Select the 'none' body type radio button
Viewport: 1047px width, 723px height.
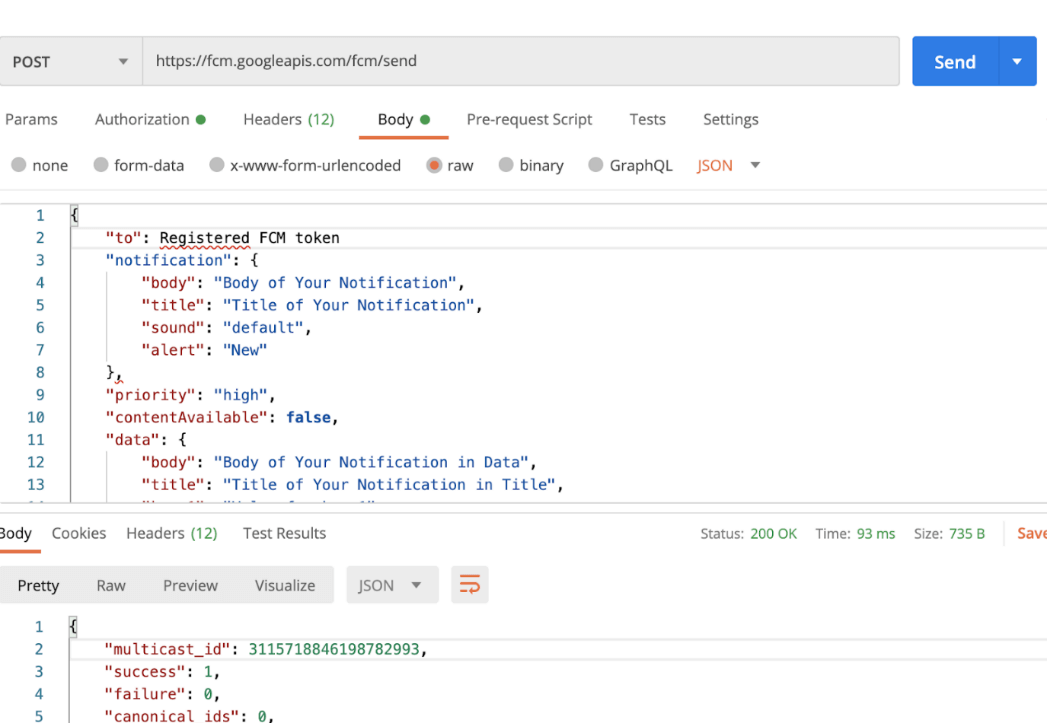coord(19,166)
